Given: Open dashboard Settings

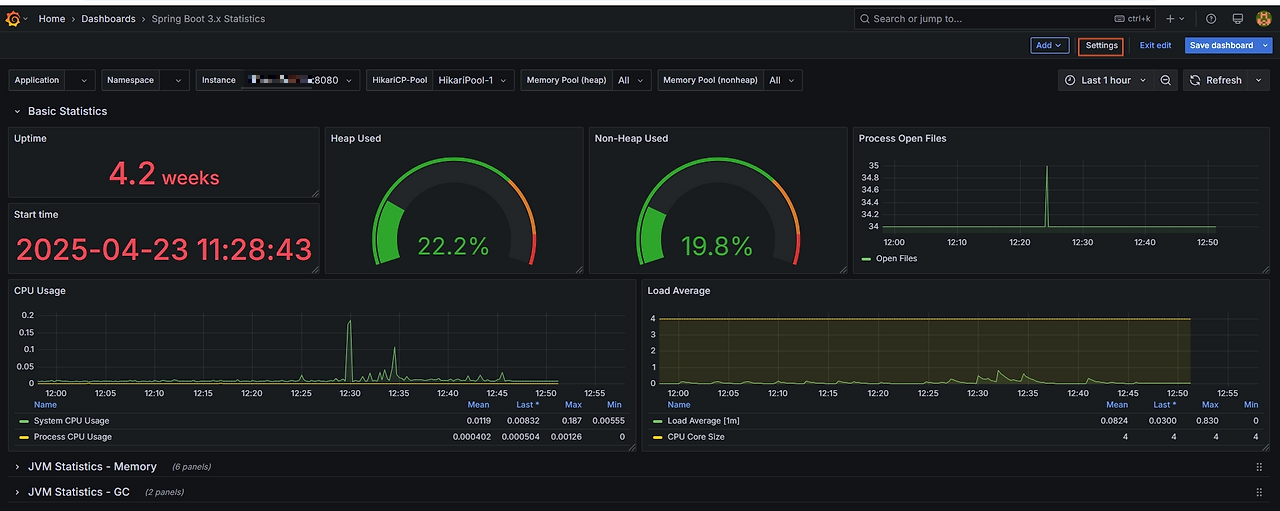Looking at the screenshot, I should 1101,45.
